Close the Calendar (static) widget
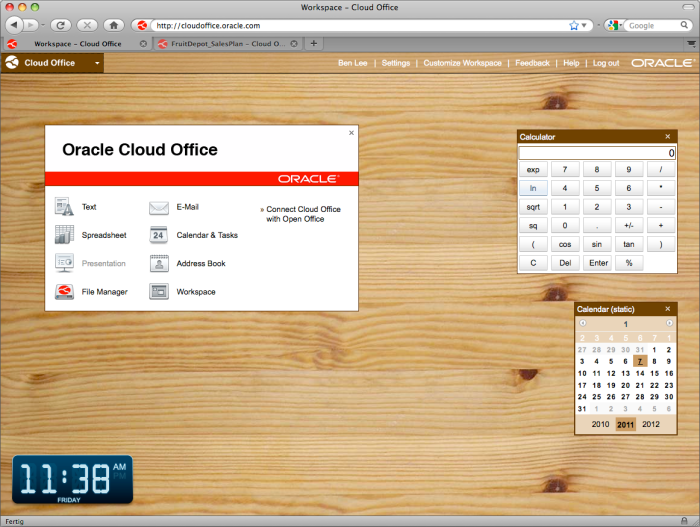Viewport: 700px width, 527px height. pos(667,309)
